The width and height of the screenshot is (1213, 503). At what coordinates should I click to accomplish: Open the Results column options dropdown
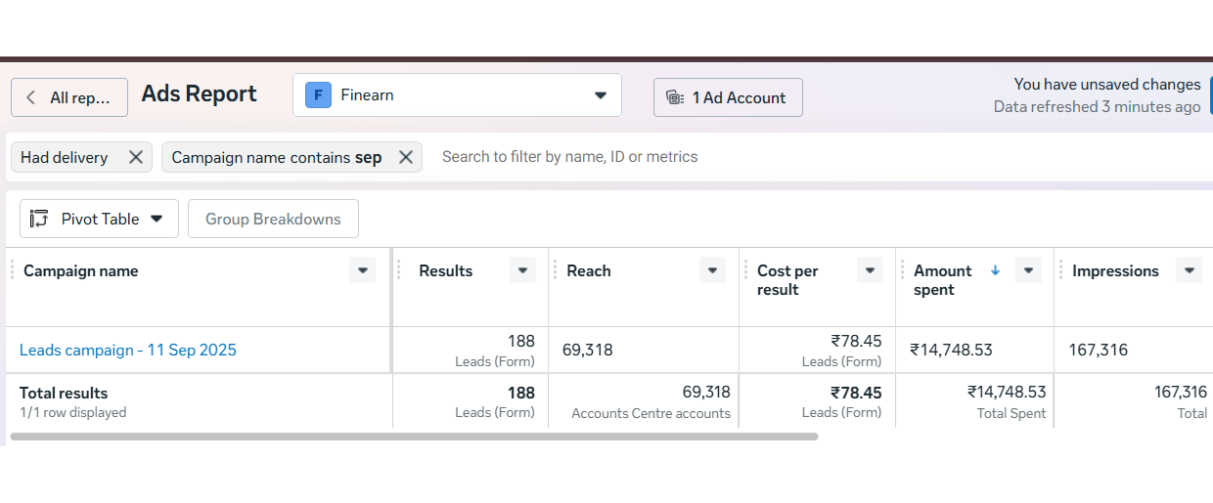coord(522,270)
